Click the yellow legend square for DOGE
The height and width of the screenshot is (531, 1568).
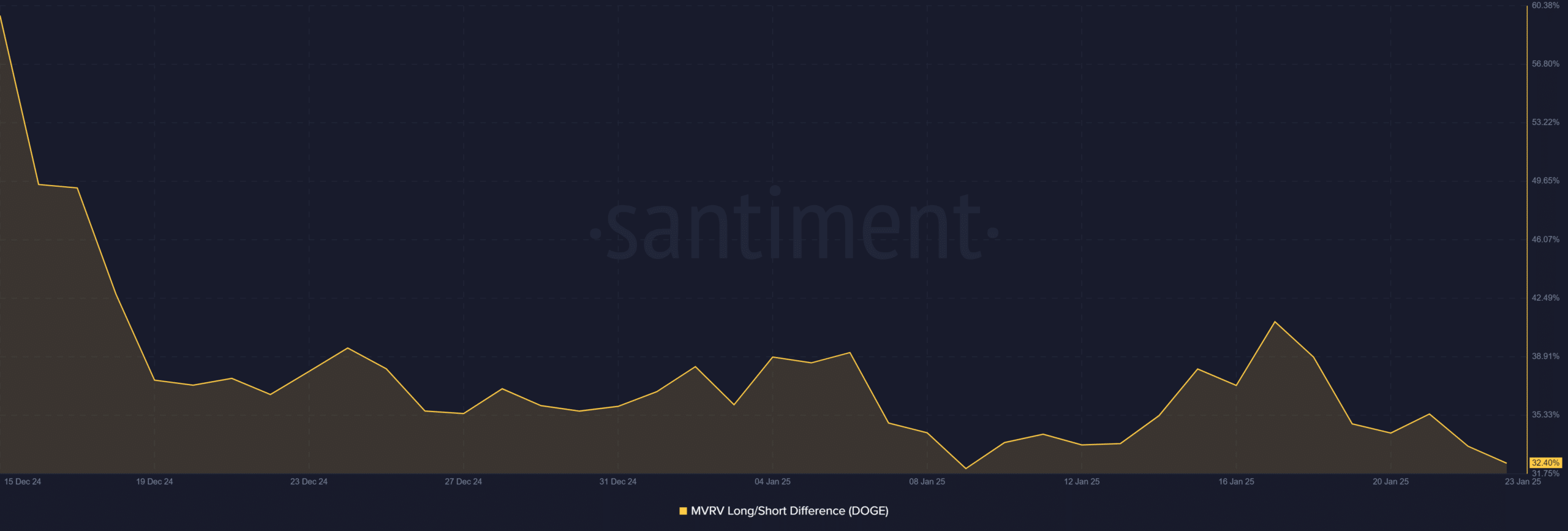[x=683, y=511]
